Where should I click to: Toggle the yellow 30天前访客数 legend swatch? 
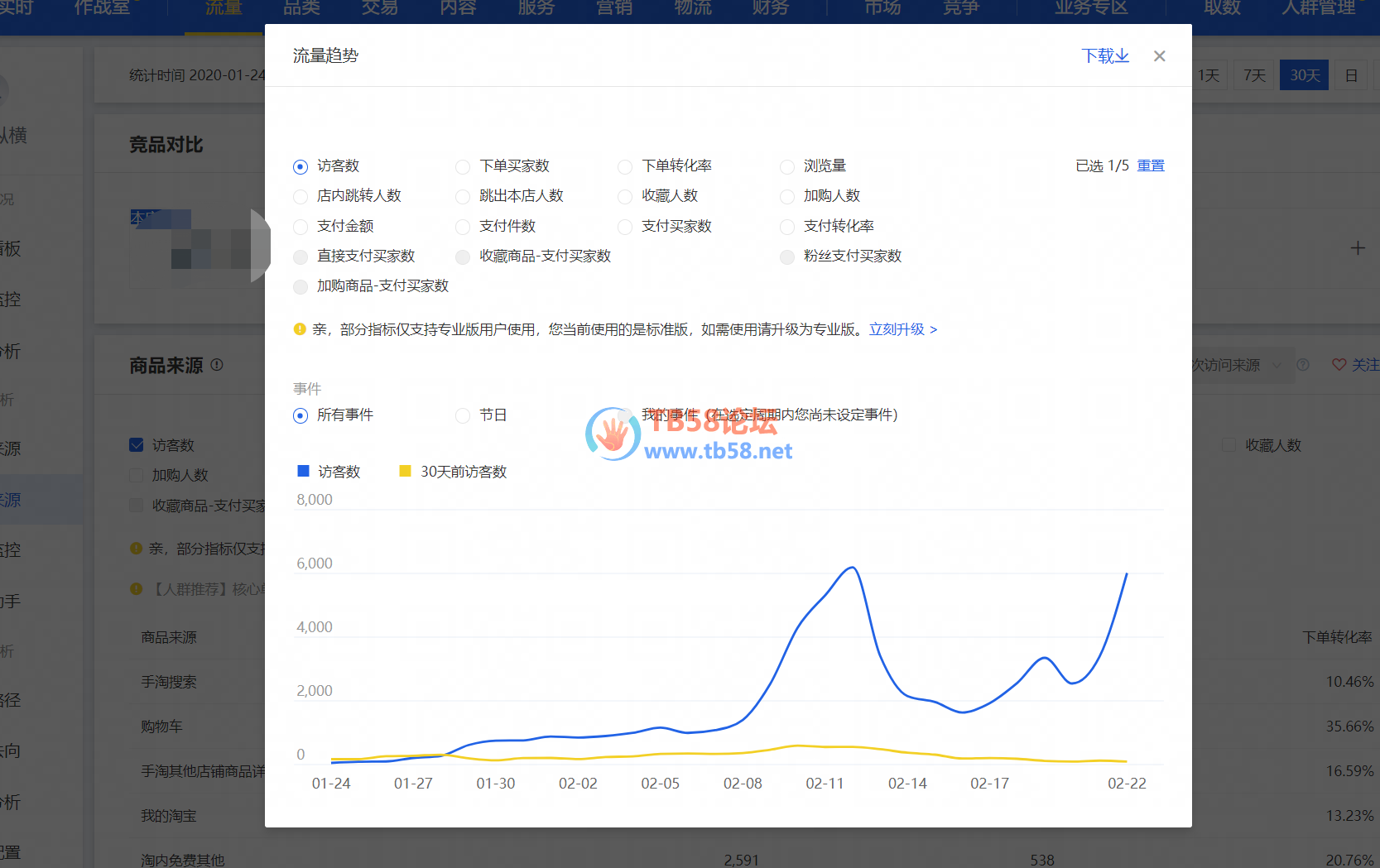click(405, 471)
